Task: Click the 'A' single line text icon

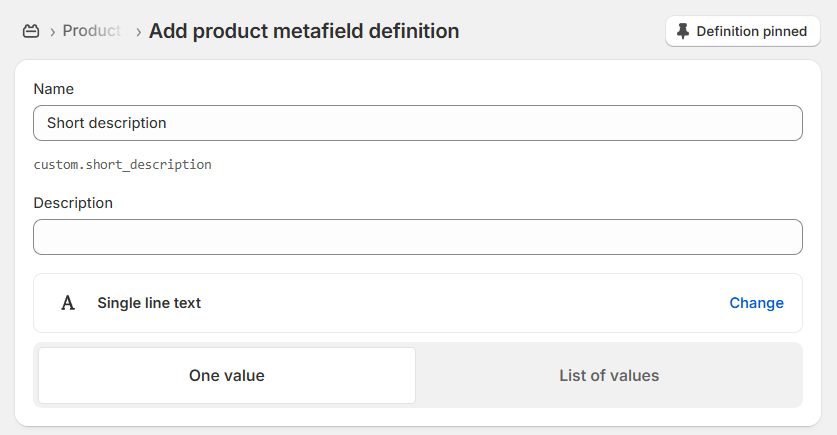Action: click(68, 303)
